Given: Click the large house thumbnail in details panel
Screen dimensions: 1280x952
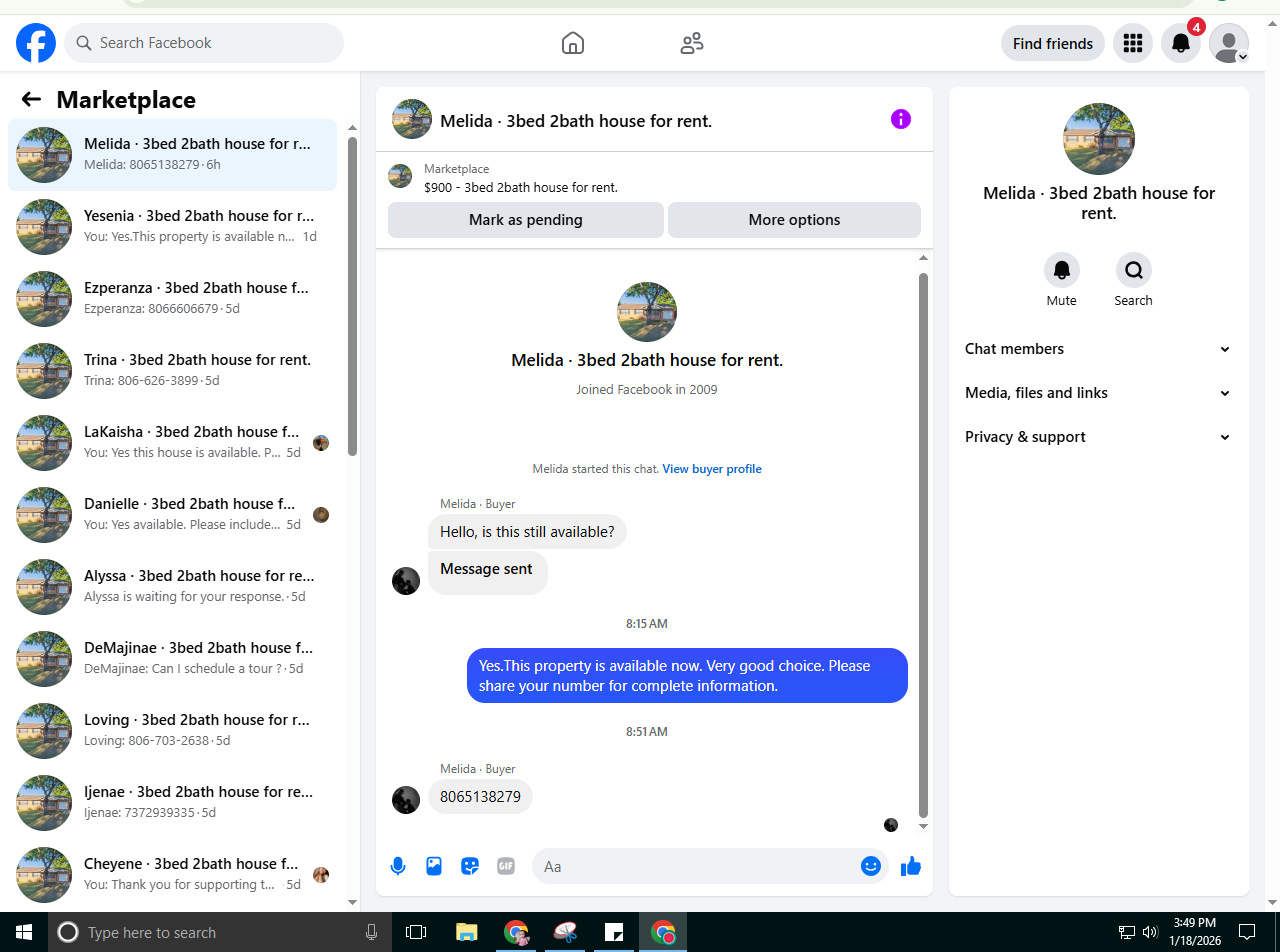Looking at the screenshot, I should point(1099,139).
